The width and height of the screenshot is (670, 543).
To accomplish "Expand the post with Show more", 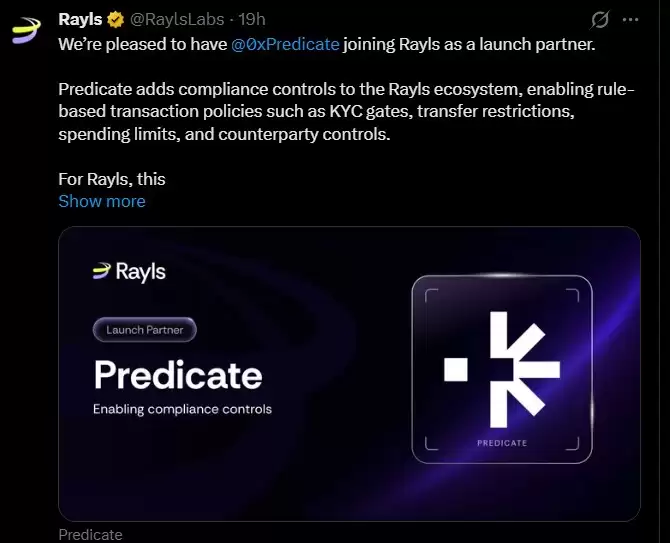I will (x=101, y=201).
